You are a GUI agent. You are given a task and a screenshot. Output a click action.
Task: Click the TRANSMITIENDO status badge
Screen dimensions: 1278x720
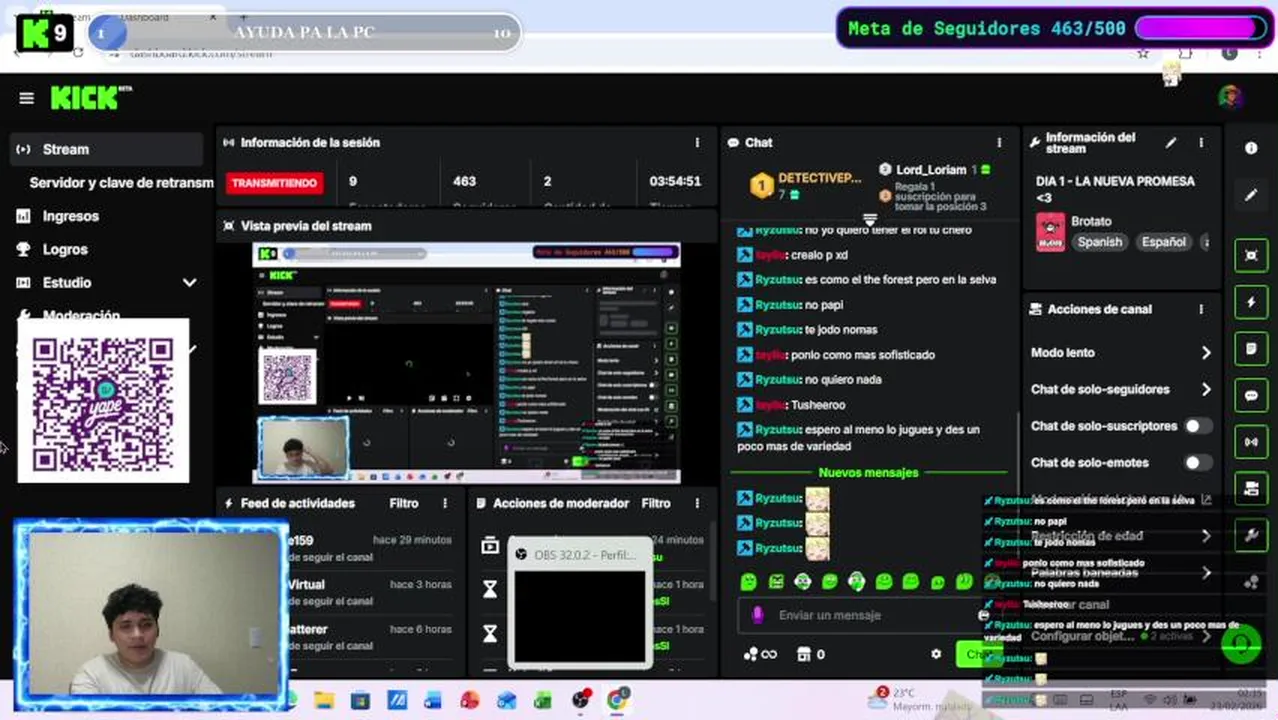[276, 183]
